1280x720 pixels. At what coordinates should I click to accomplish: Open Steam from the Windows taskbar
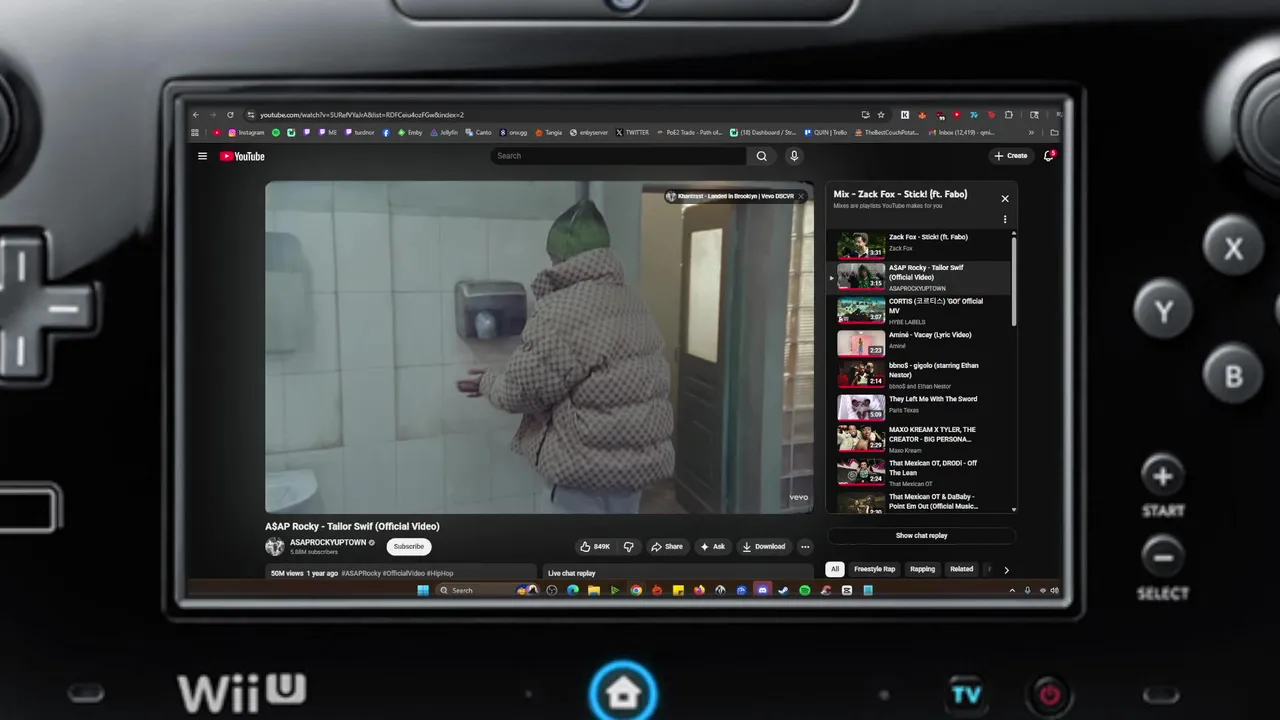(x=783, y=591)
